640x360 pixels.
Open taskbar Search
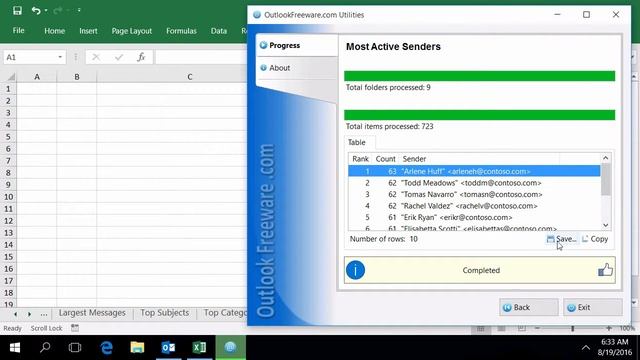point(45,347)
